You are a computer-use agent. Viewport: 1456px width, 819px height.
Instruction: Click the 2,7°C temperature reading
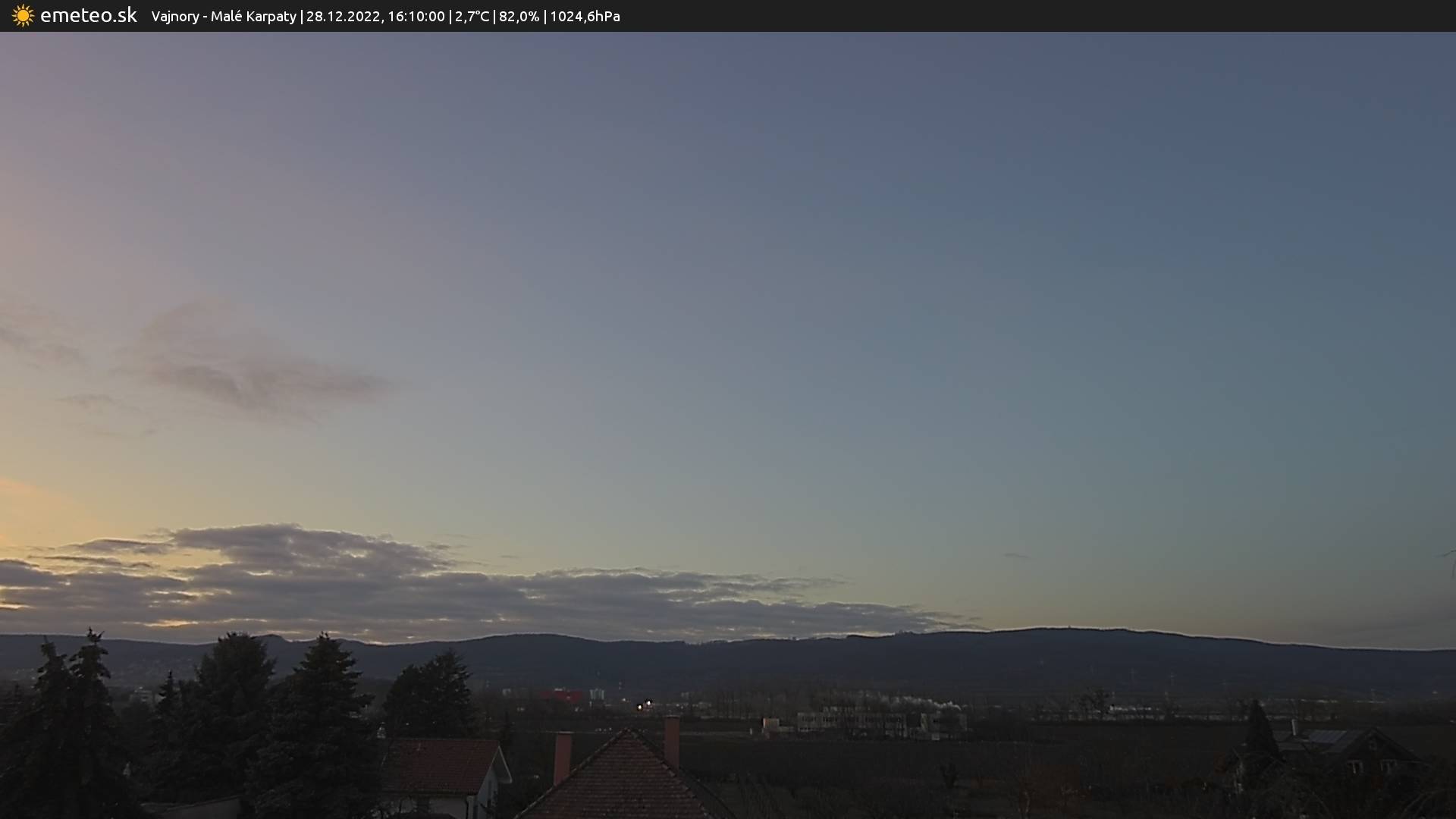[472, 16]
